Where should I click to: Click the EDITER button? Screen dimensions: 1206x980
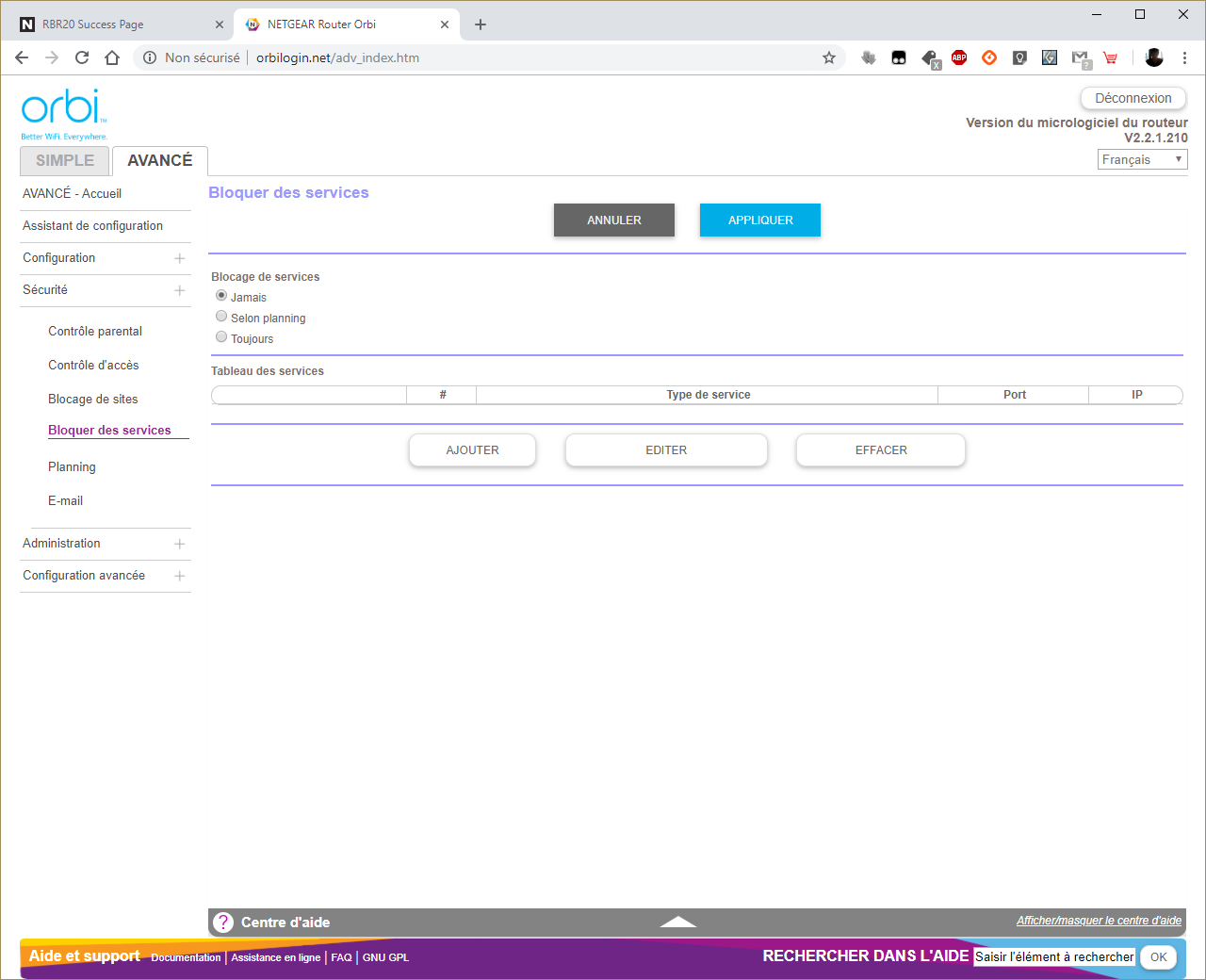point(666,449)
